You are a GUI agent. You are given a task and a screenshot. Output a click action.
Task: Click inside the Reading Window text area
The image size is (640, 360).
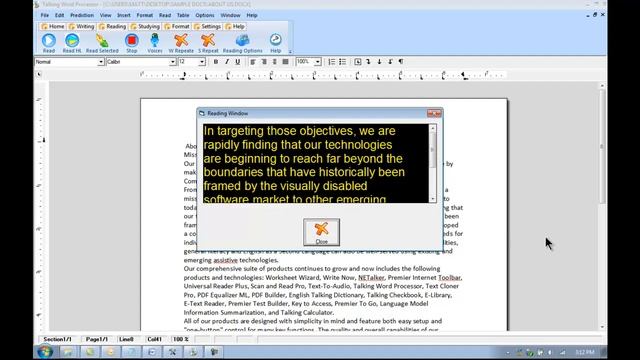[x=316, y=163]
